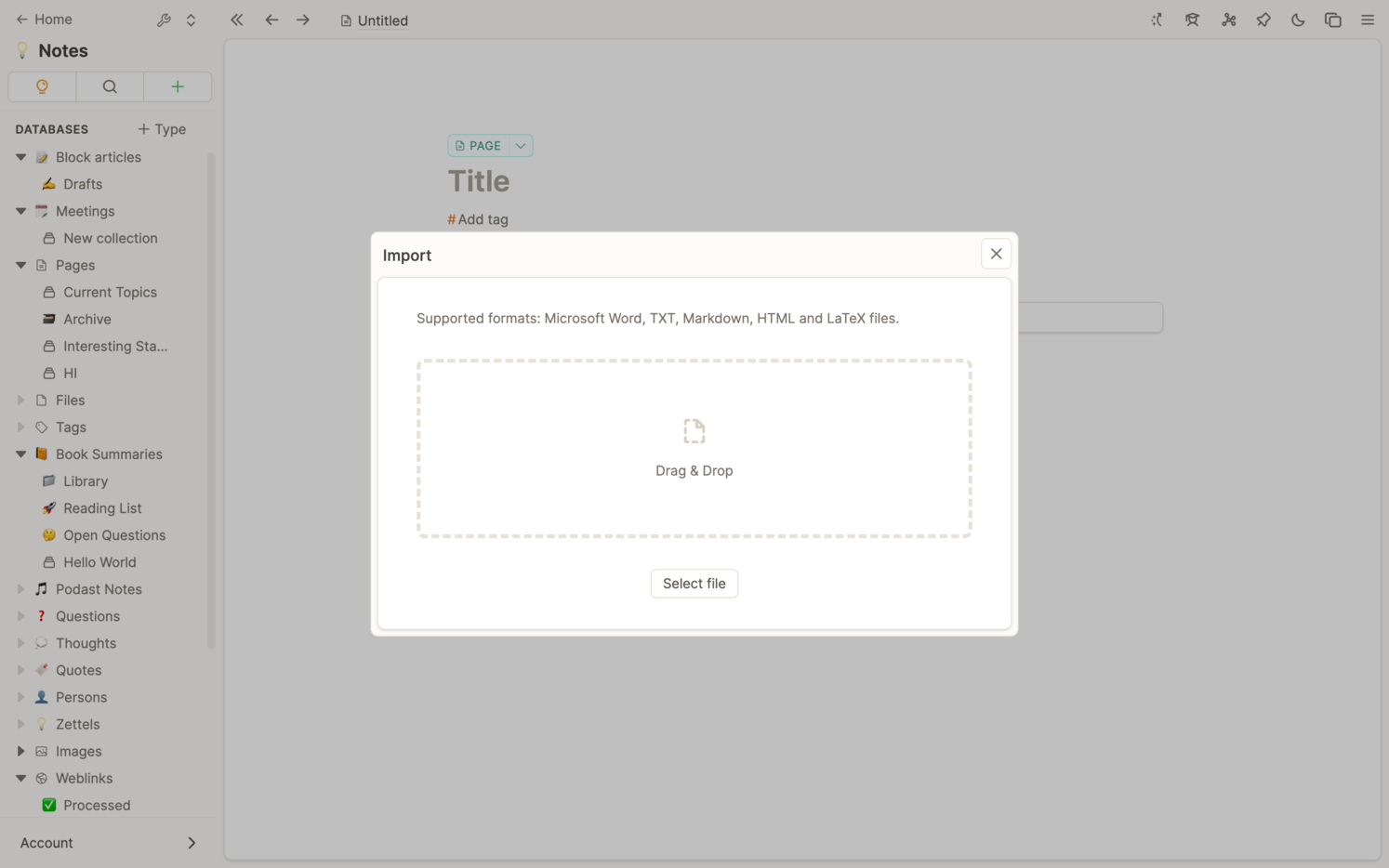Screen dimensions: 1389x868
Task: Click Block articles notepad icon
Action: coord(41,157)
